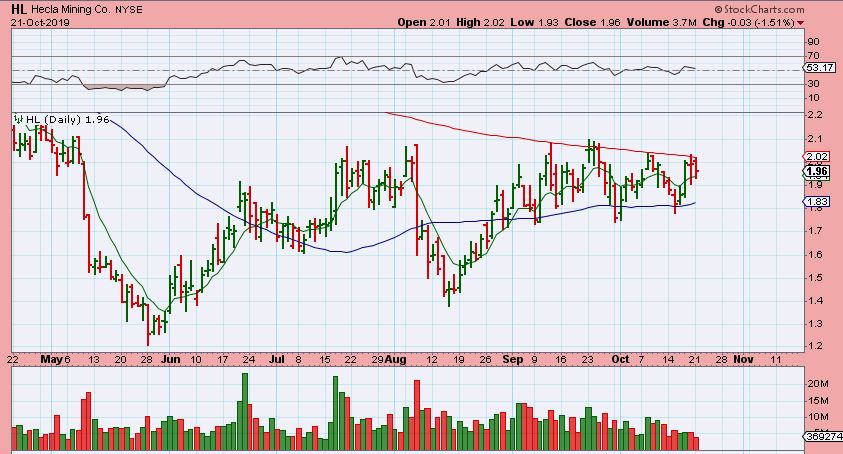
Task: Click the Sep label on the date axis
Action: [513, 359]
